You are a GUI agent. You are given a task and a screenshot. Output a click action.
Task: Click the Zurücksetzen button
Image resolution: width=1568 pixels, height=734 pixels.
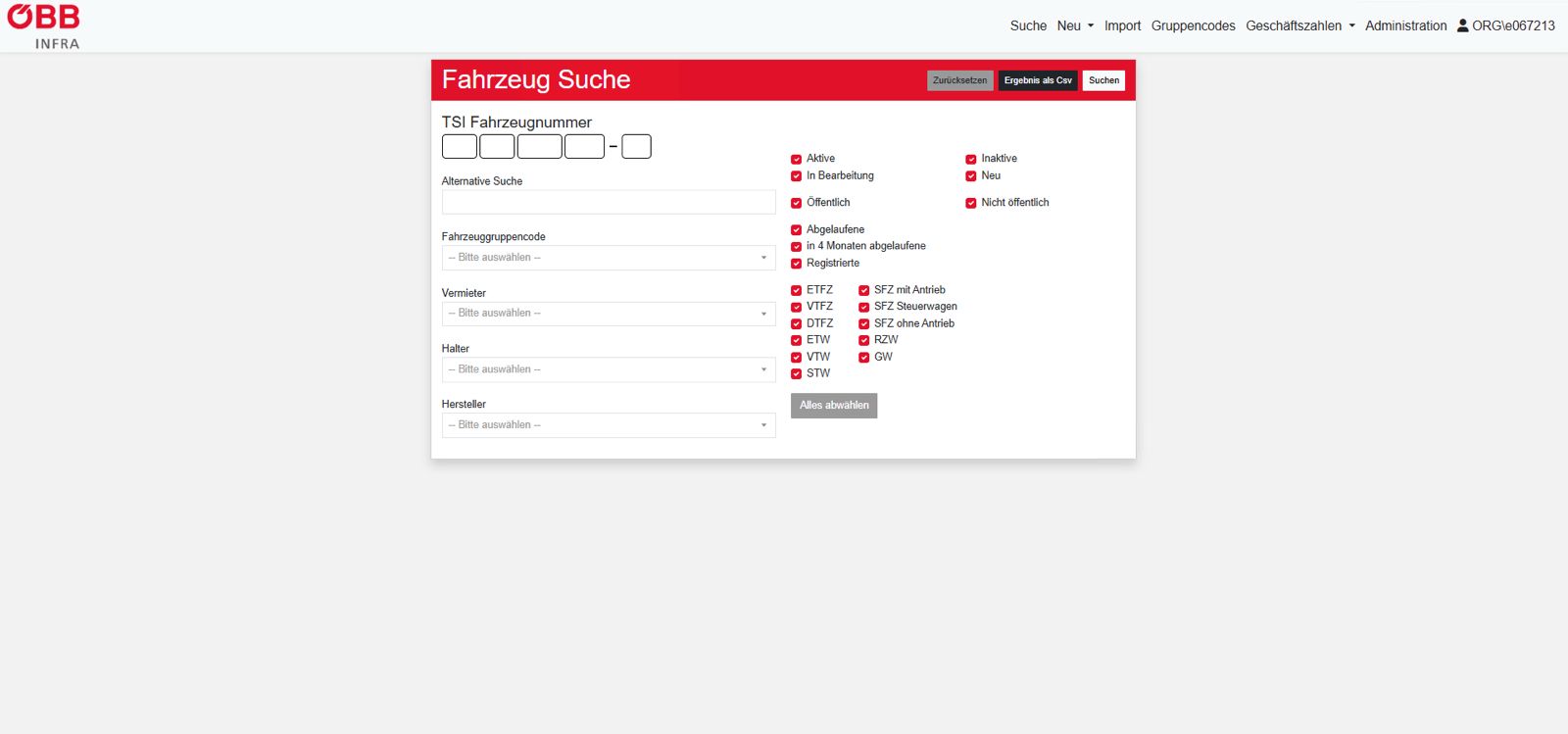pos(959,80)
